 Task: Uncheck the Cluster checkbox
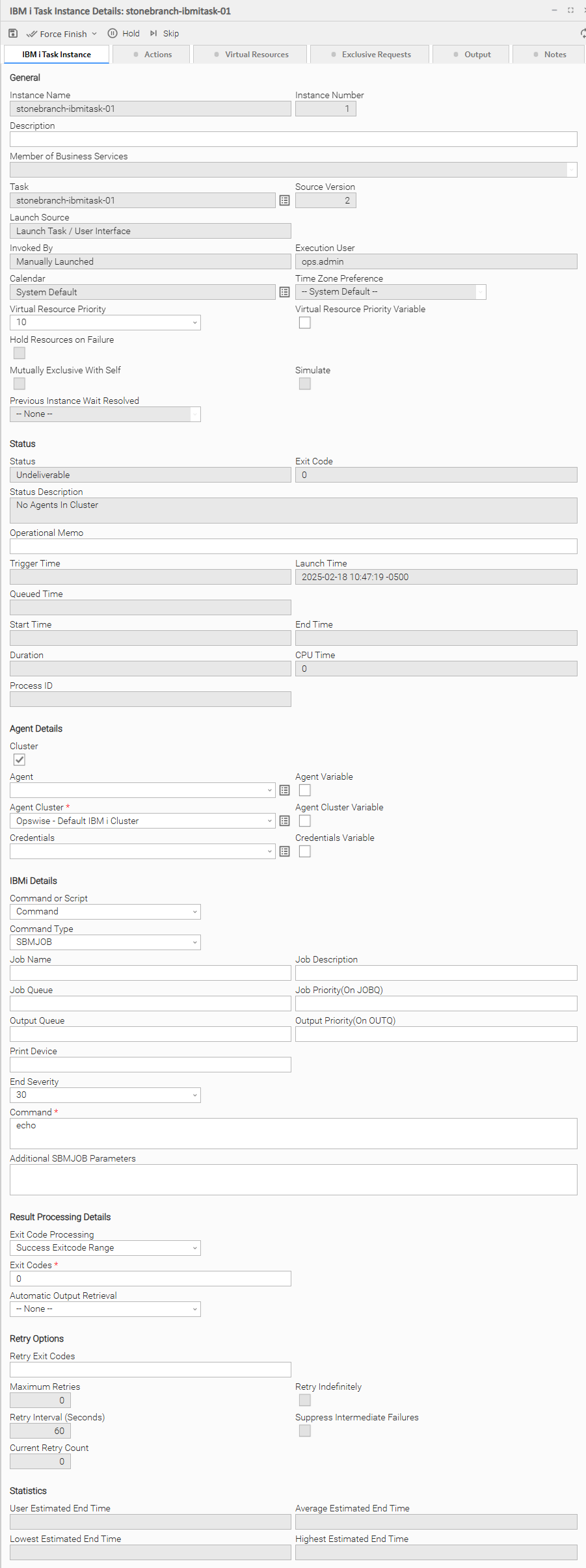point(20,760)
